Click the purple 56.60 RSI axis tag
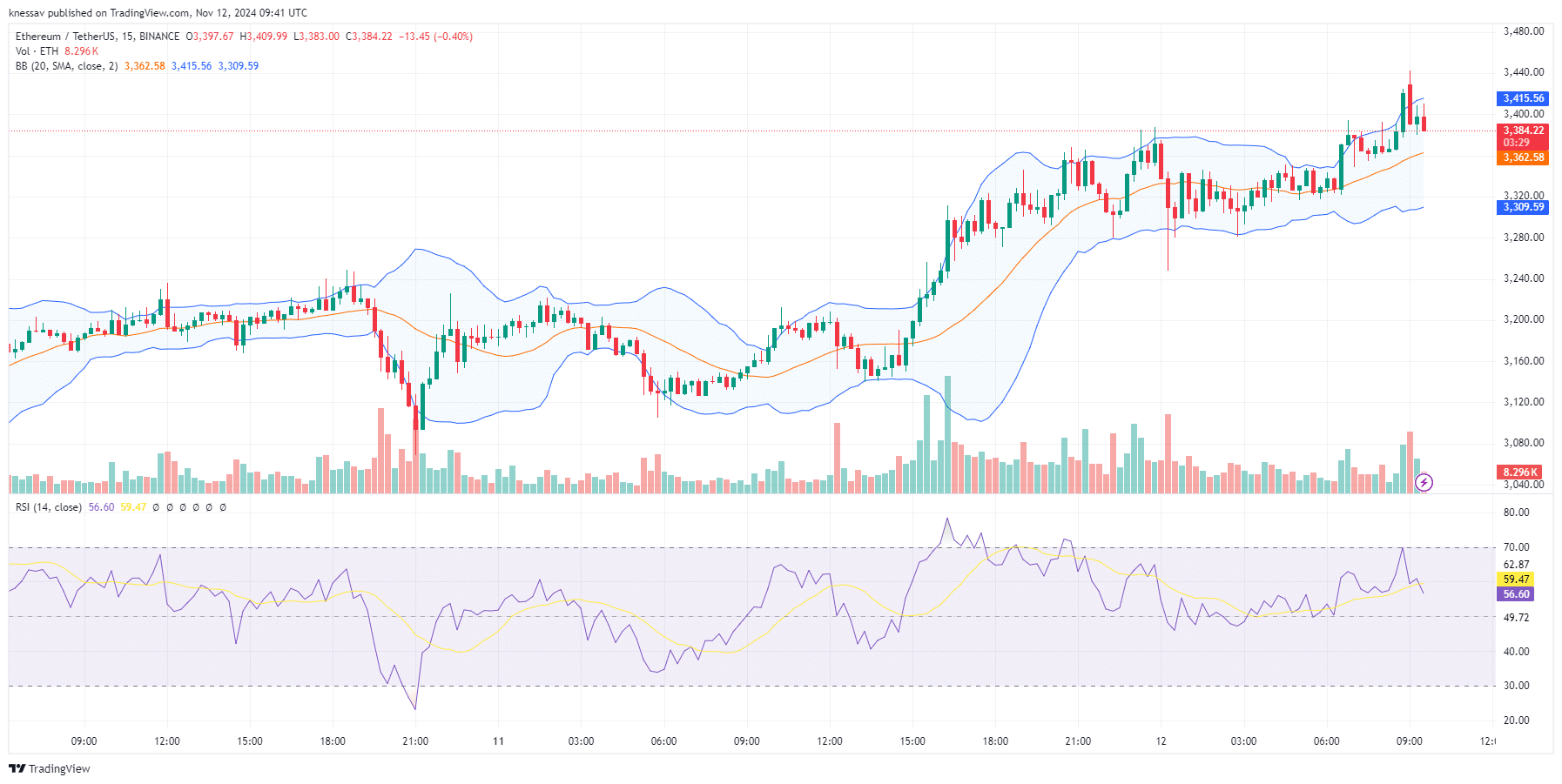 pyautogui.click(x=1516, y=594)
